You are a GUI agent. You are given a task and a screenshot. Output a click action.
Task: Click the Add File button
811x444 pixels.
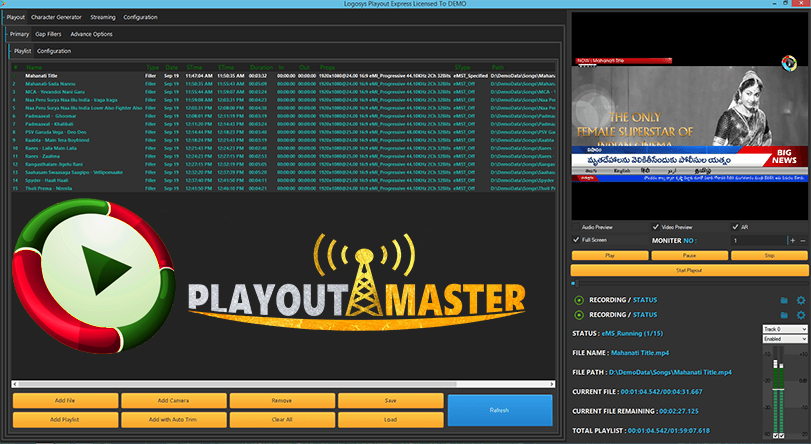click(x=65, y=401)
